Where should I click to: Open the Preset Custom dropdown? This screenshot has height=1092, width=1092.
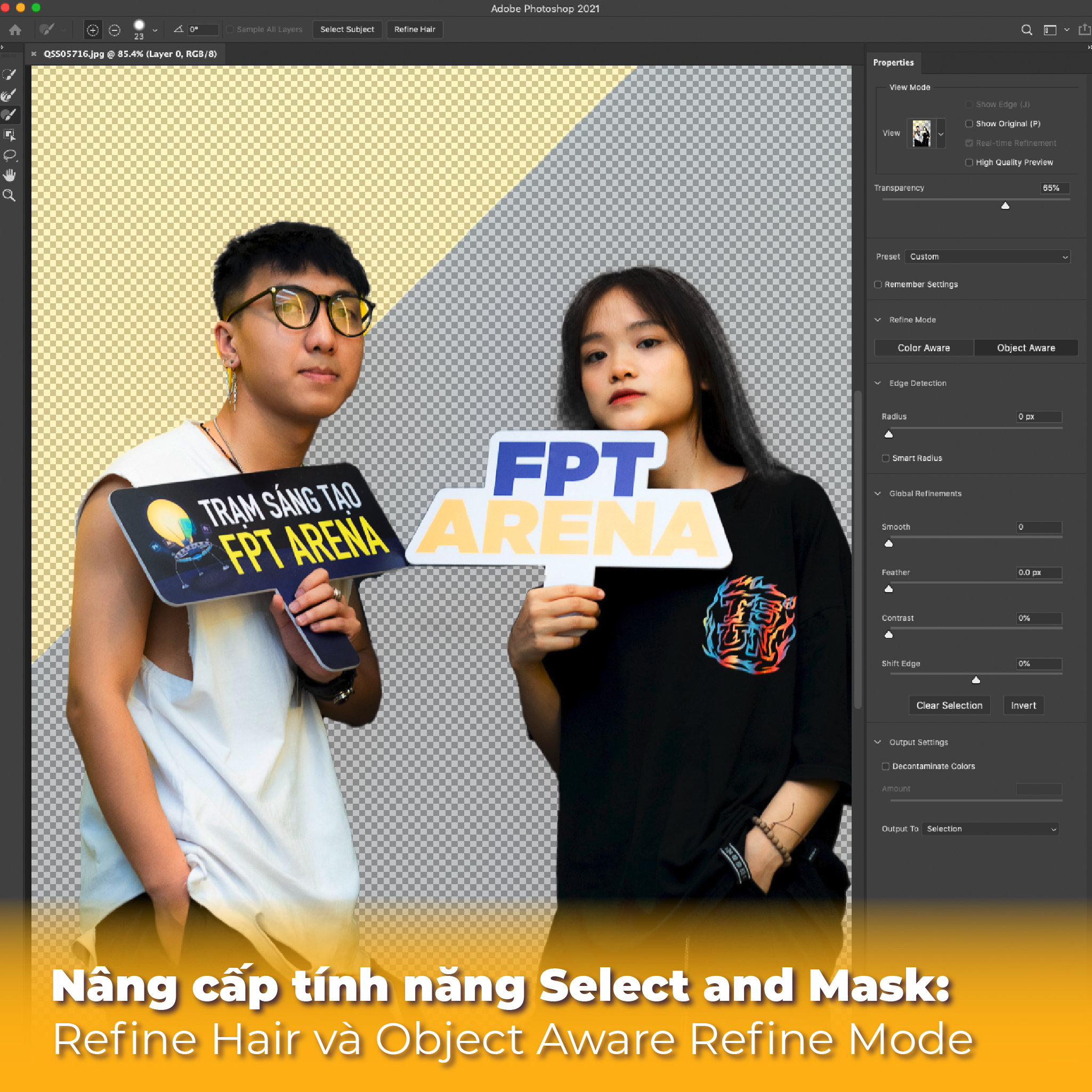[x=987, y=256]
